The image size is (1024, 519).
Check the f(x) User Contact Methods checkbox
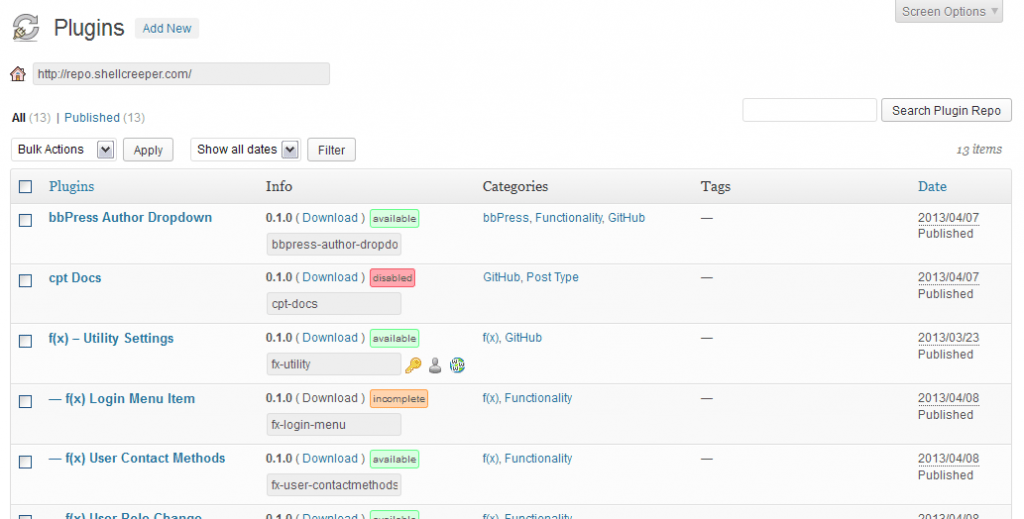click(25, 462)
